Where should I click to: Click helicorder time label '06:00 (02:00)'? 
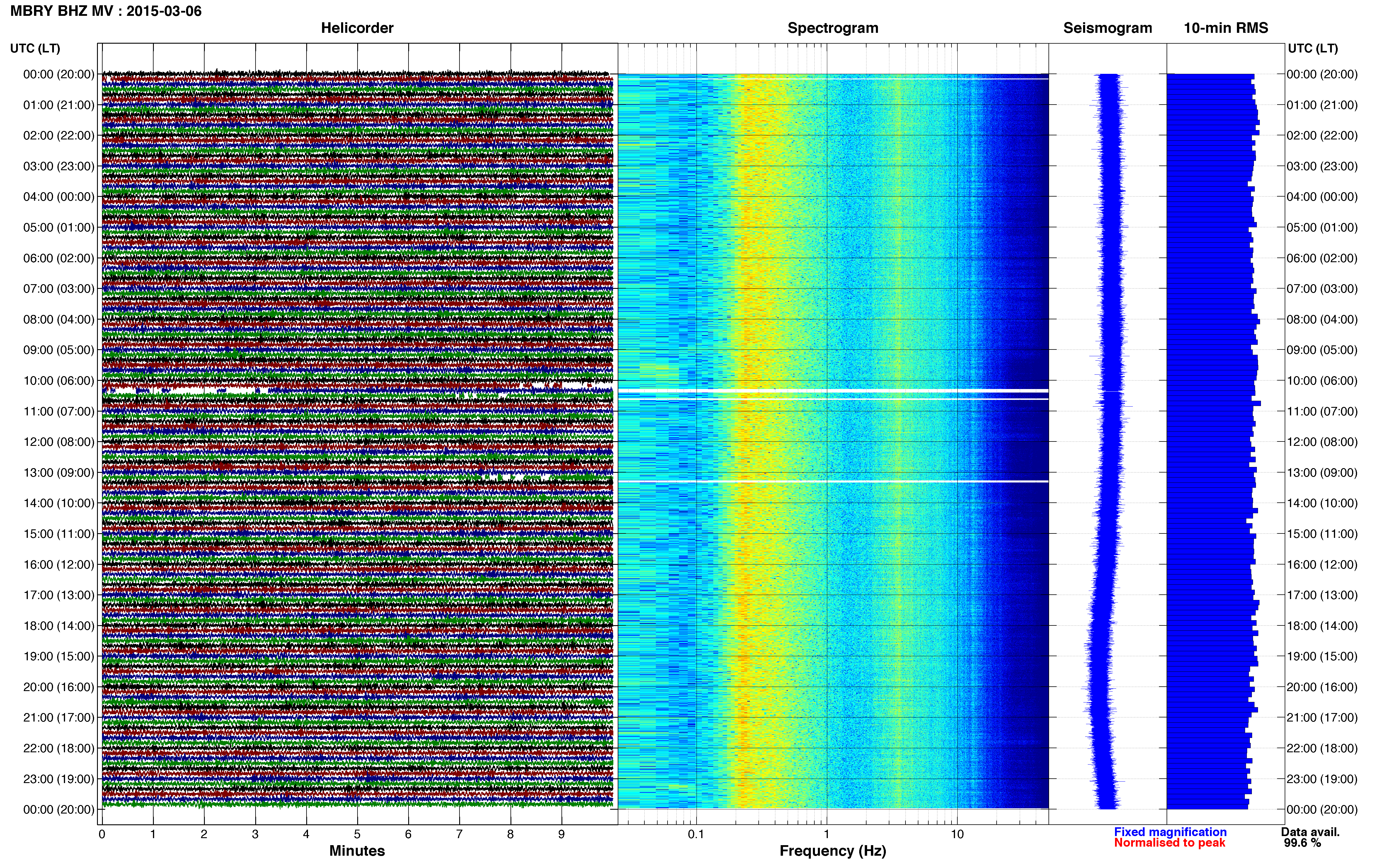pos(59,258)
